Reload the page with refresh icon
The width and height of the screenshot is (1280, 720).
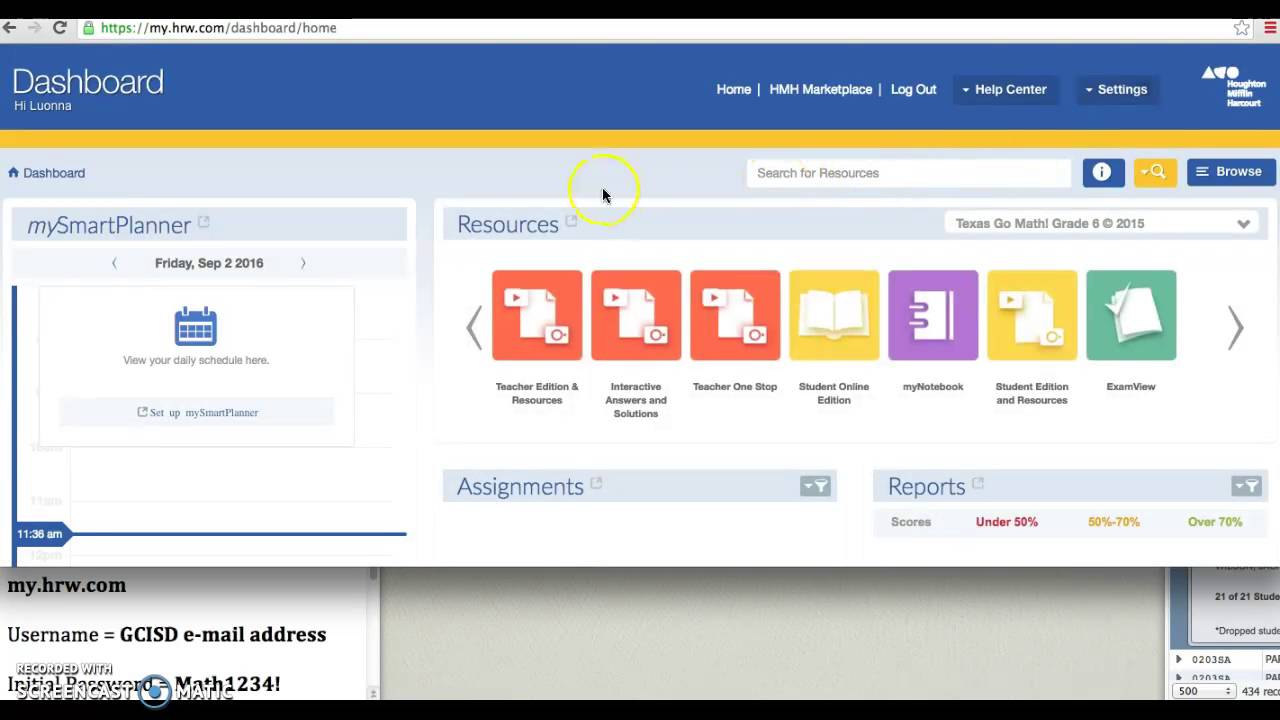tap(60, 28)
